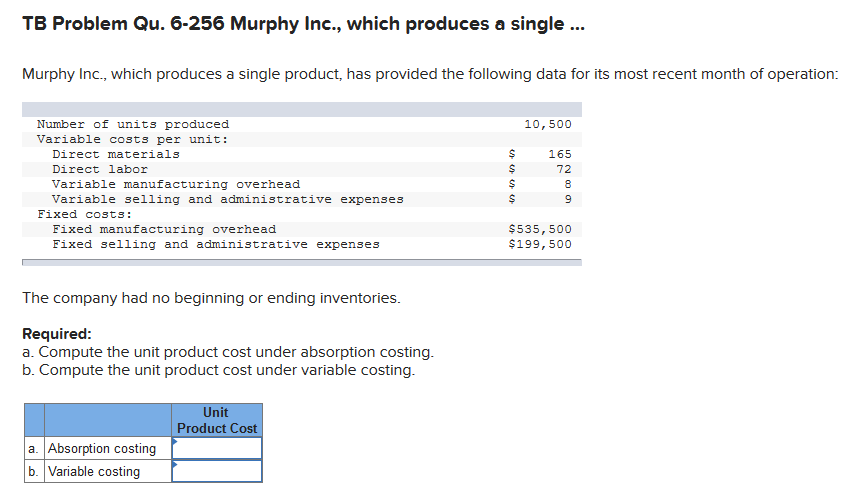Click the 'Fixed costs:' heading
This screenshot has height=487, width=859.
pos(84,214)
